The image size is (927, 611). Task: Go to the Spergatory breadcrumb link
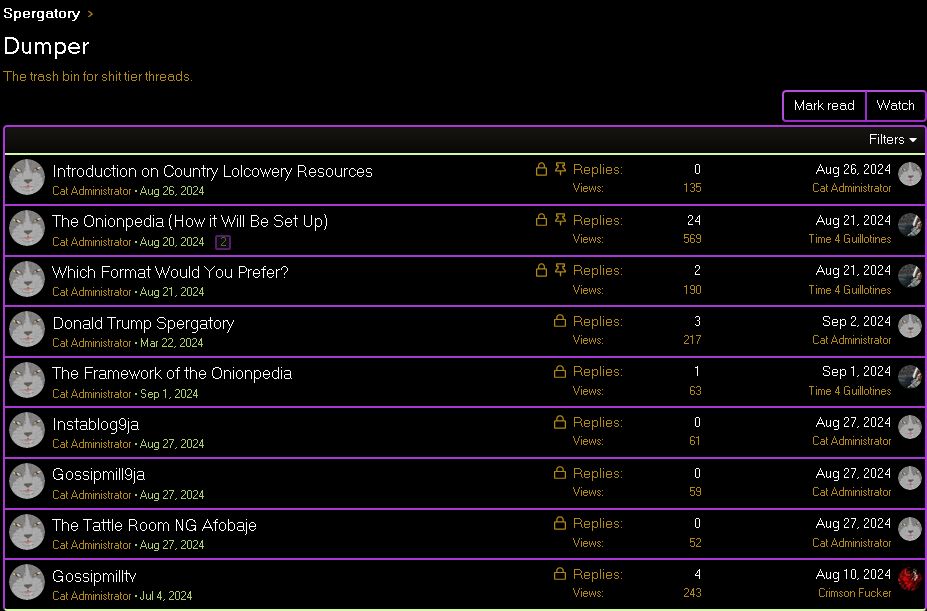41,14
